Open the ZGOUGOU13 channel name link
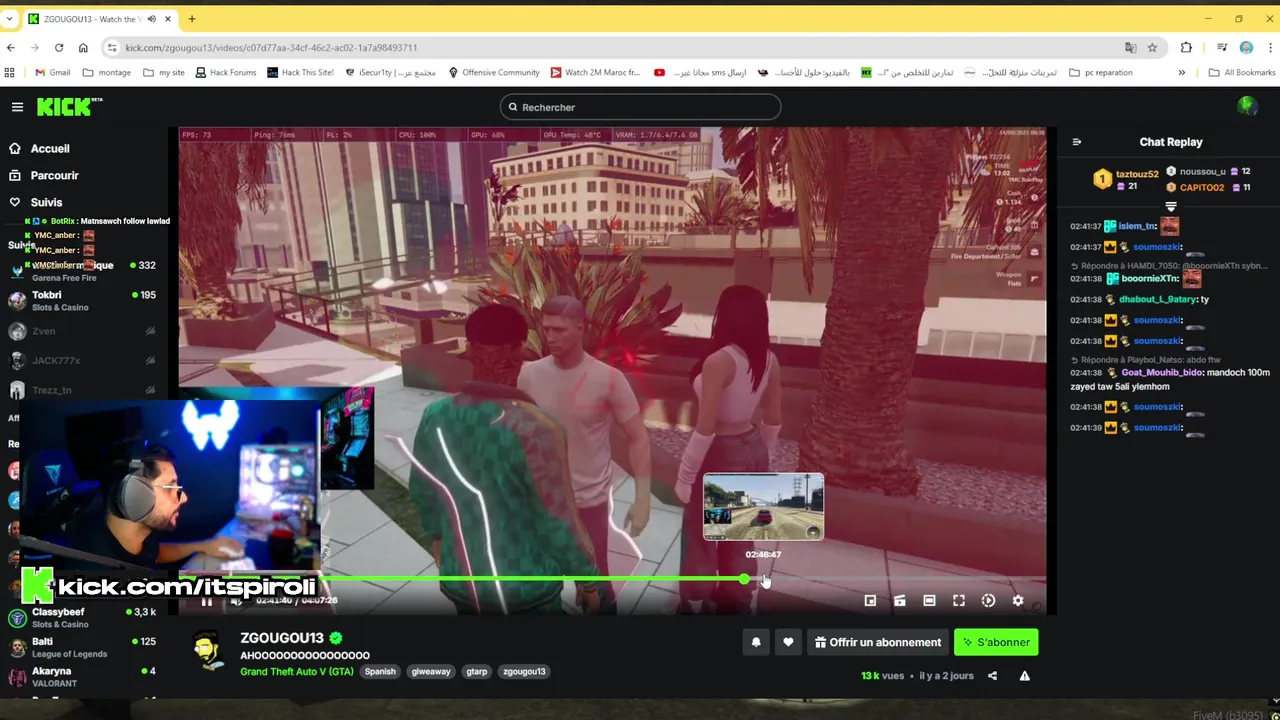 282,638
